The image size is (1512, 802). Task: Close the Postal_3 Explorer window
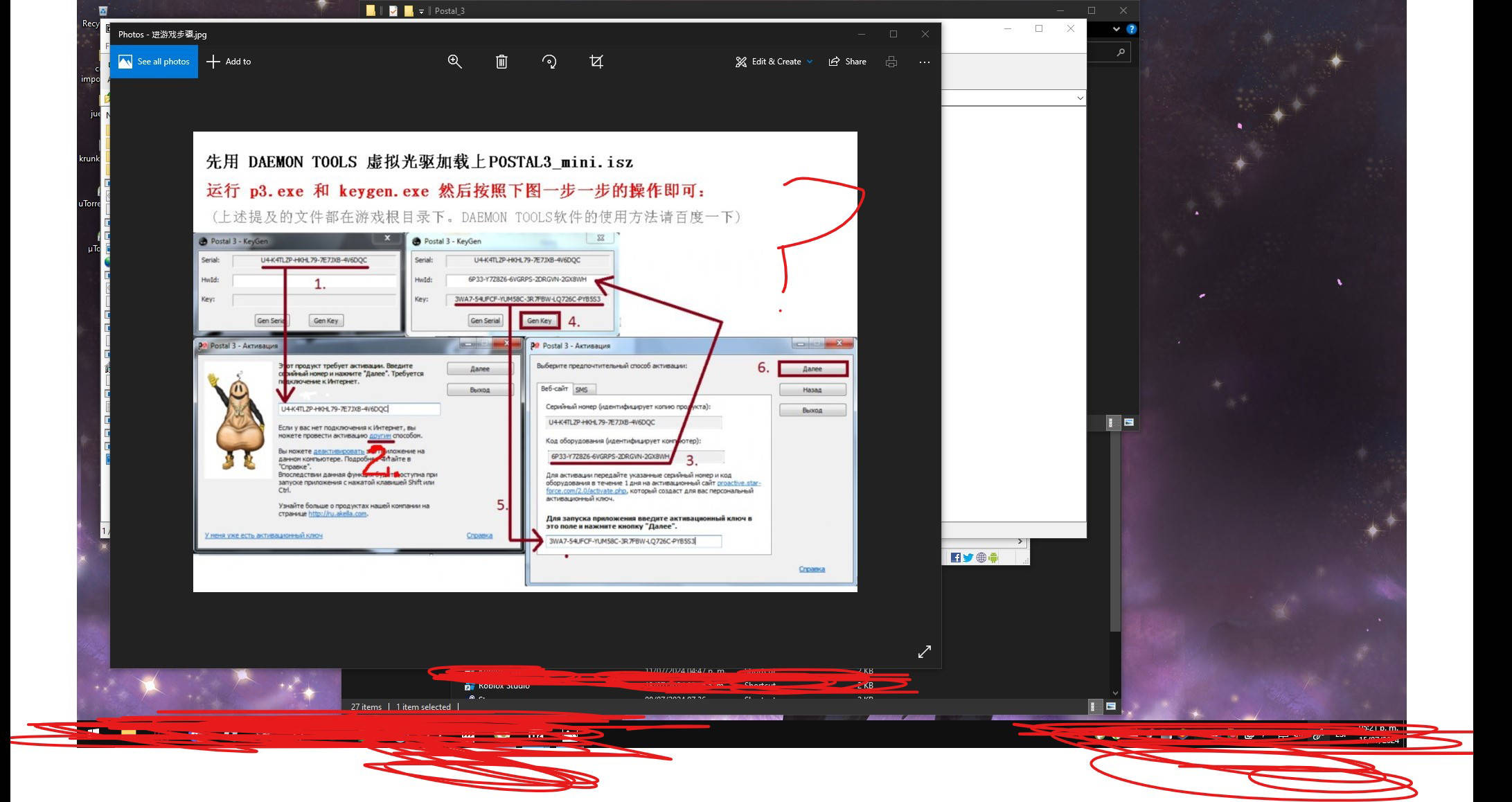coord(1123,10)
